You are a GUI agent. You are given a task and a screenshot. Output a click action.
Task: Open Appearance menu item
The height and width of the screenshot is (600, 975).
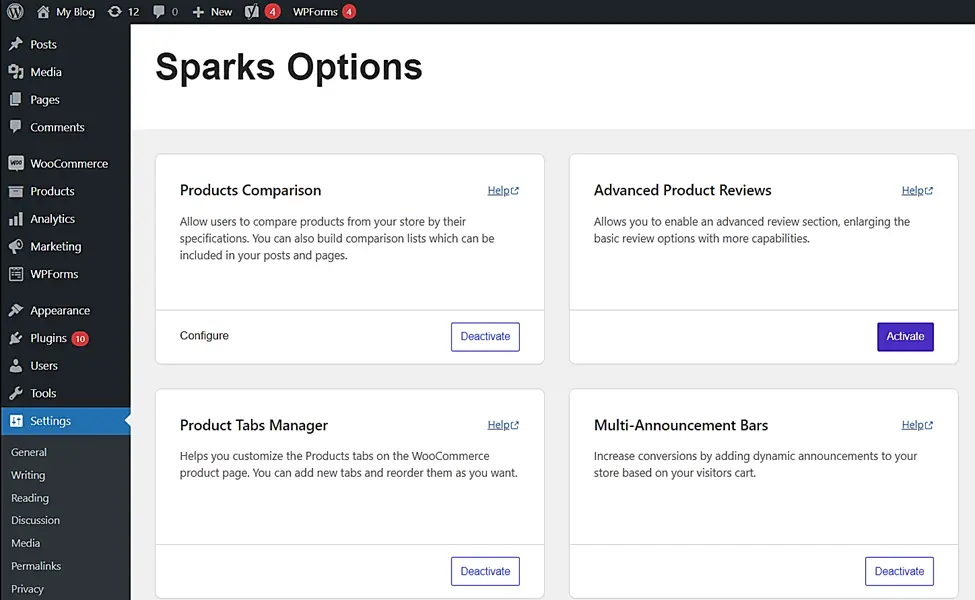[60, 310]
